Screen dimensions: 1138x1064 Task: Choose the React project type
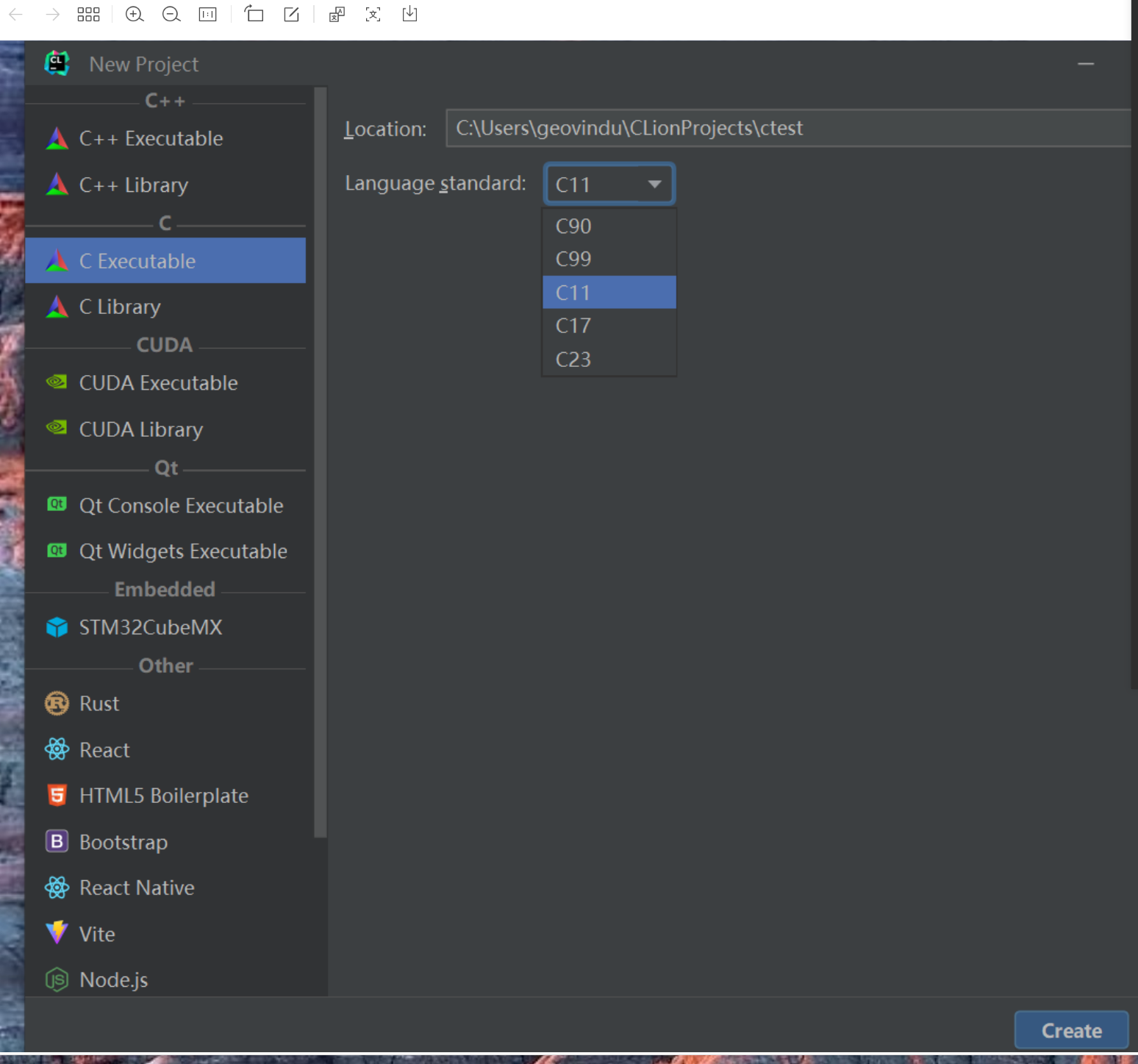(165, 749)
